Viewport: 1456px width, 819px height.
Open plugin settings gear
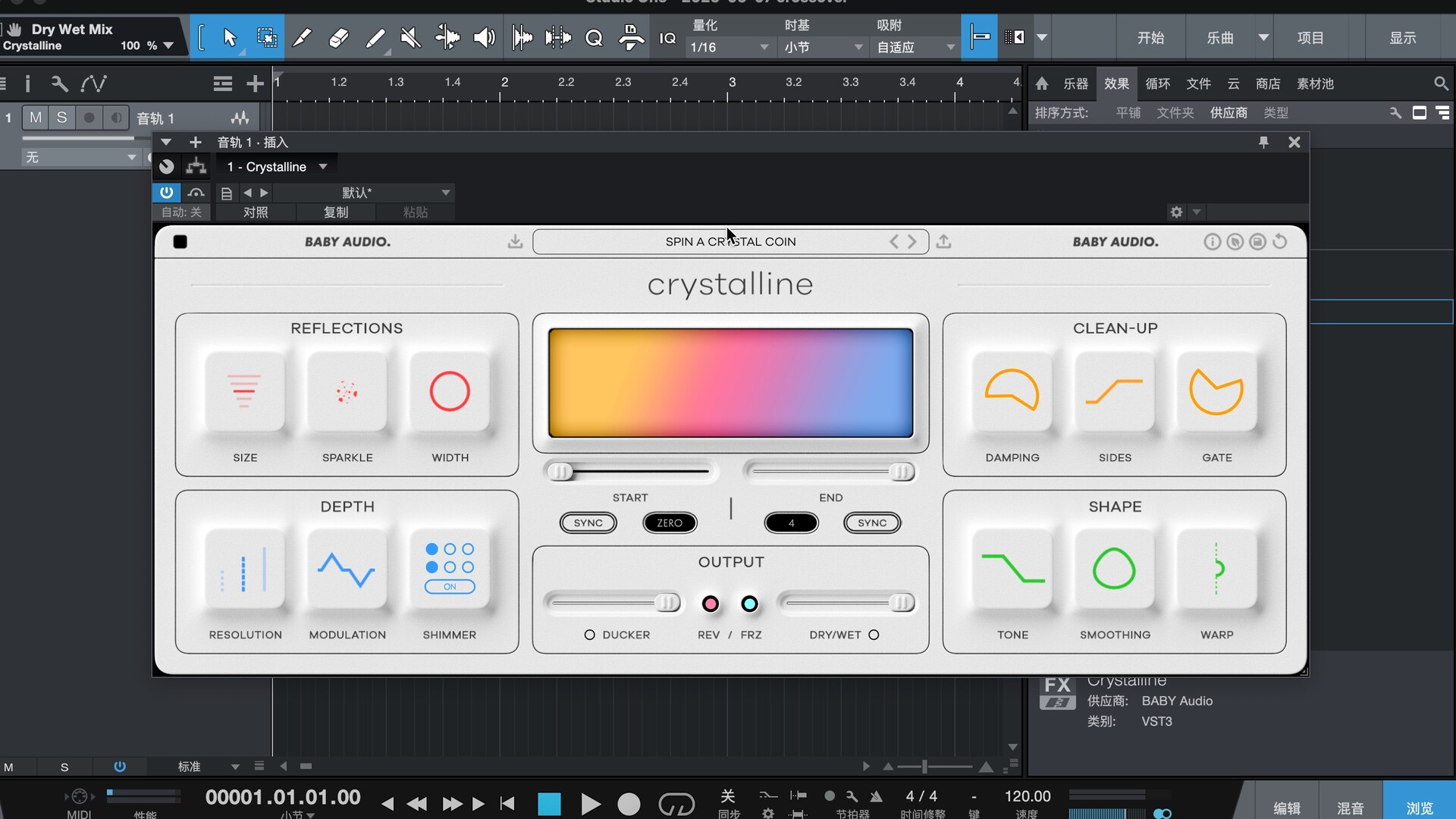[1176, 212]
